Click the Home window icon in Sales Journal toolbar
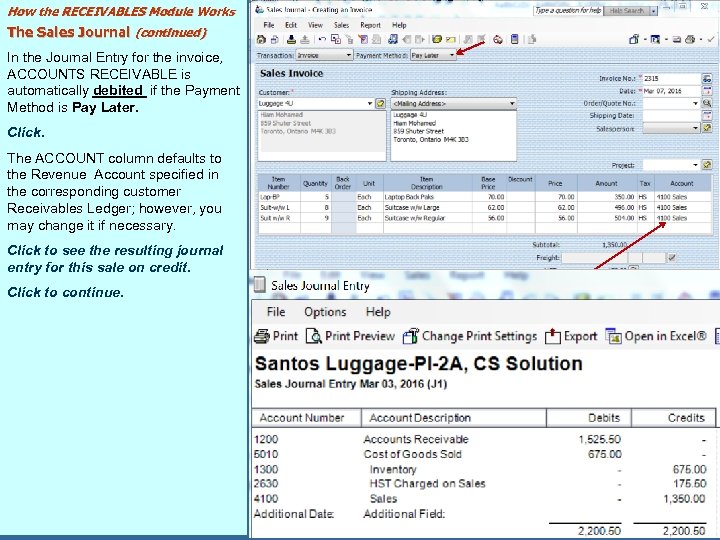 (x=261, y=39)
